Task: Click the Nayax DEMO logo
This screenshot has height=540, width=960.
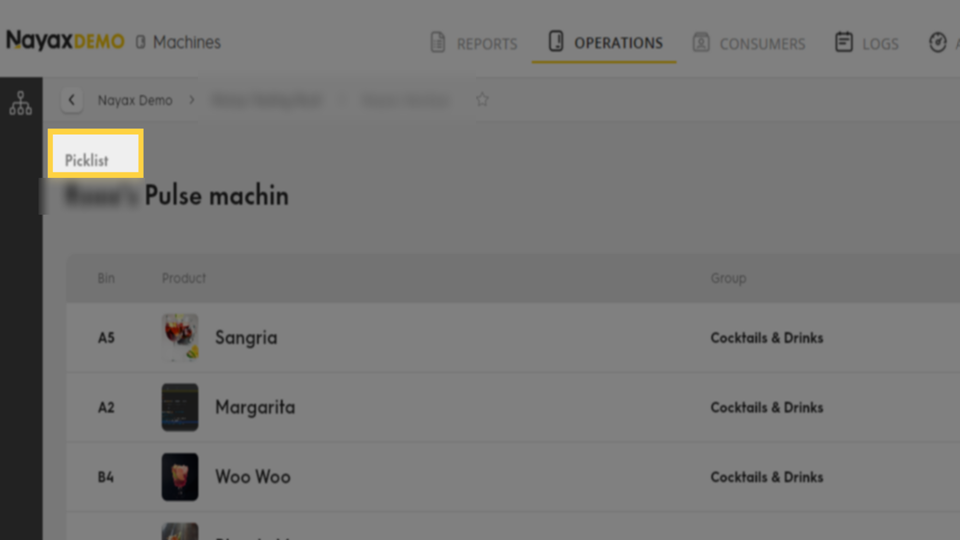Action: click(x=65, y=41)
